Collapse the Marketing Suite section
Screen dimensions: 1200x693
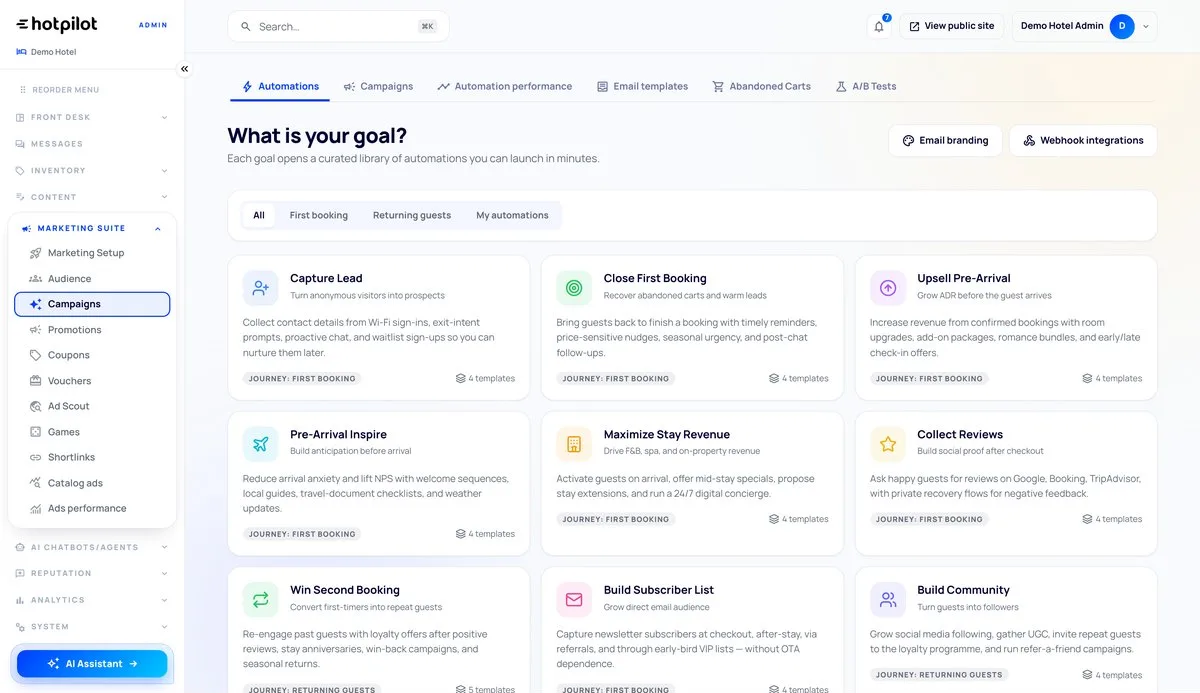click(x=92, y=228)
